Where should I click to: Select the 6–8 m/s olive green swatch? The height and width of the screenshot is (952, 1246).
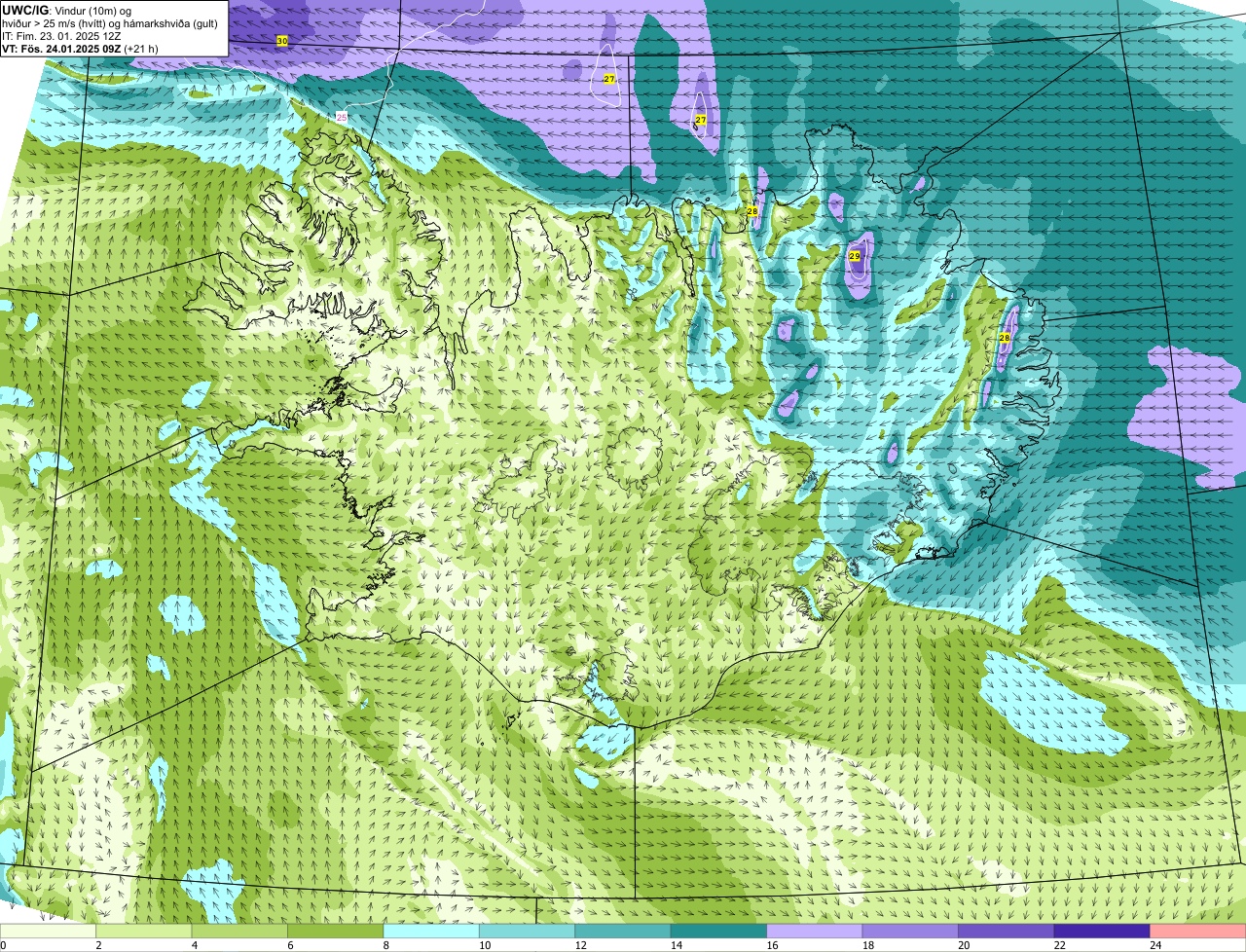coord(336,931)
